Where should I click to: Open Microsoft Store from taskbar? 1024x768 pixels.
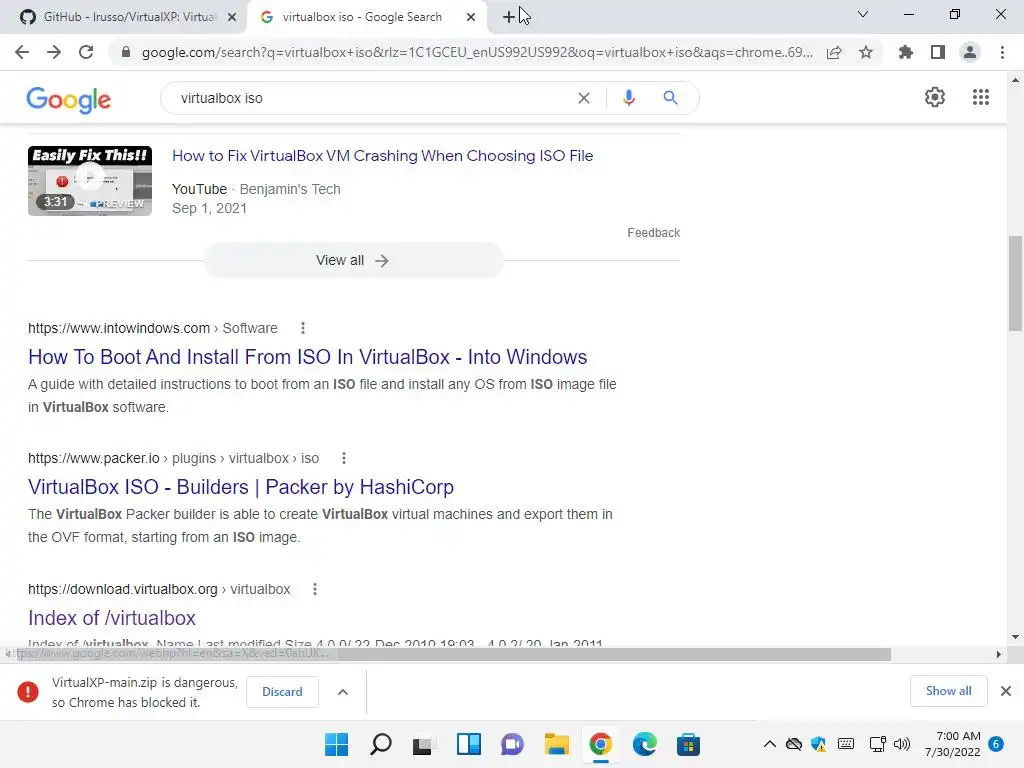click(x=688, y=744)
